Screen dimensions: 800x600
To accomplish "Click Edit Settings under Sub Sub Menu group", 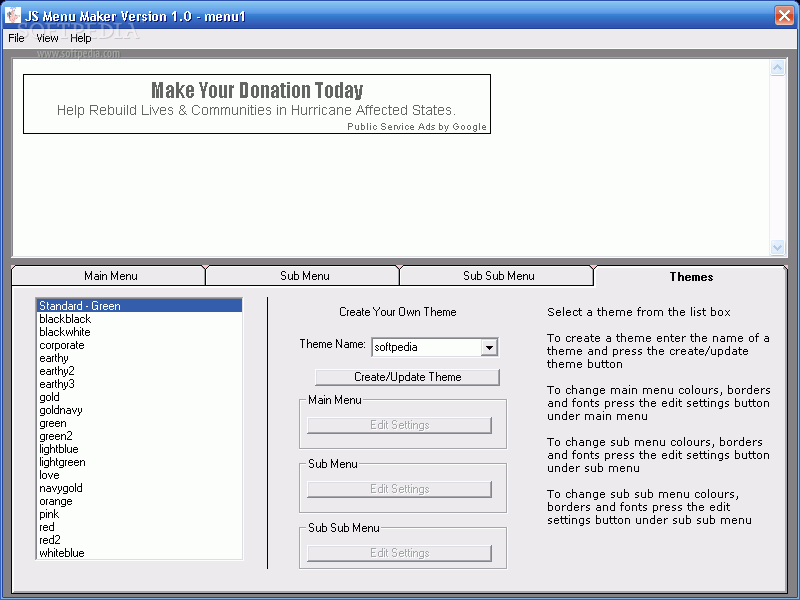I will (x=399, y=553).
